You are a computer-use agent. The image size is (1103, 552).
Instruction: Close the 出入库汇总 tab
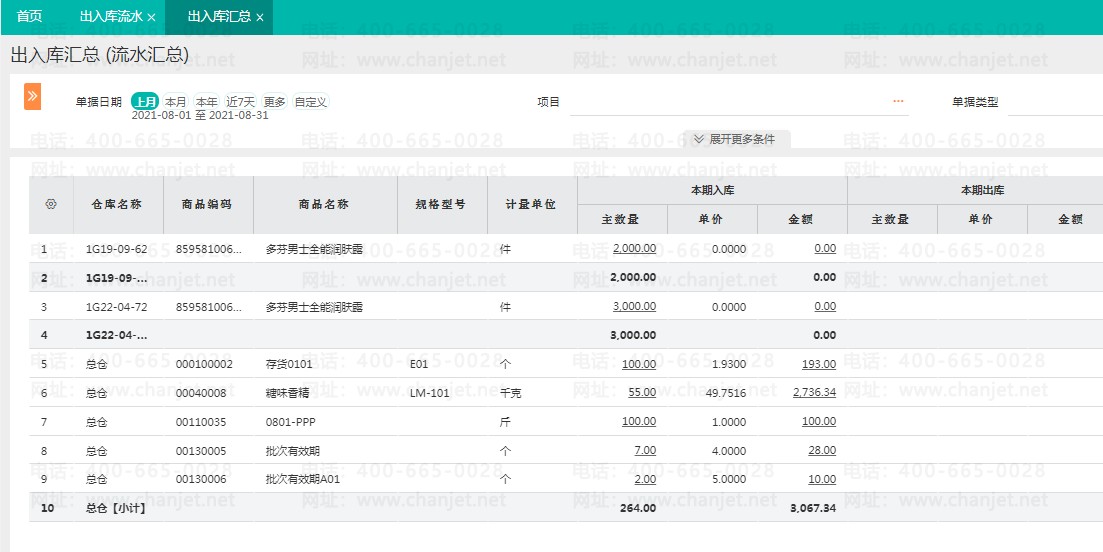tap(260, 18)
